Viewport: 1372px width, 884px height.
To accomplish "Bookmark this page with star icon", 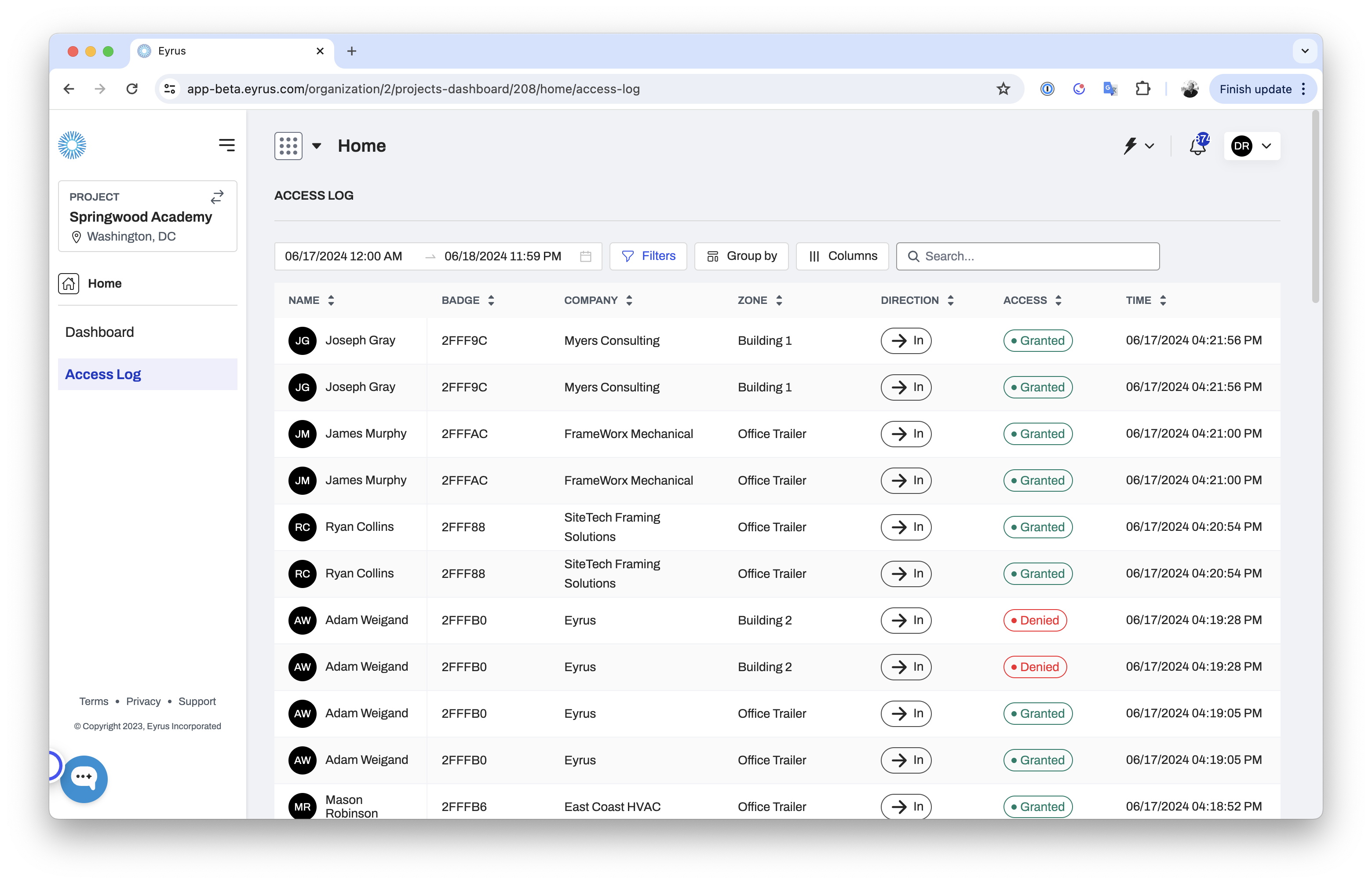I will 1003,89.
